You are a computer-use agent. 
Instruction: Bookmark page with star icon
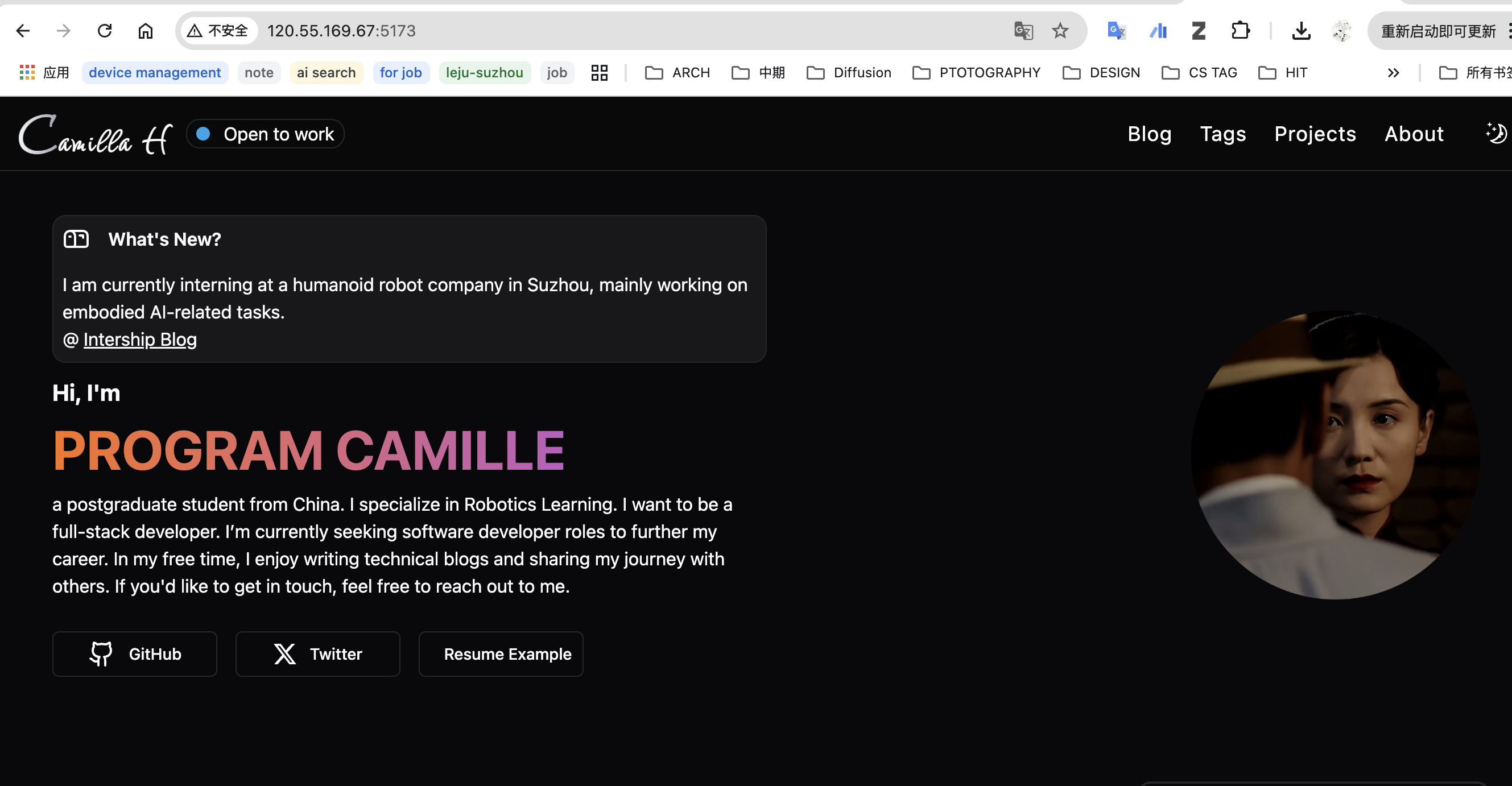click(1060, 31)
